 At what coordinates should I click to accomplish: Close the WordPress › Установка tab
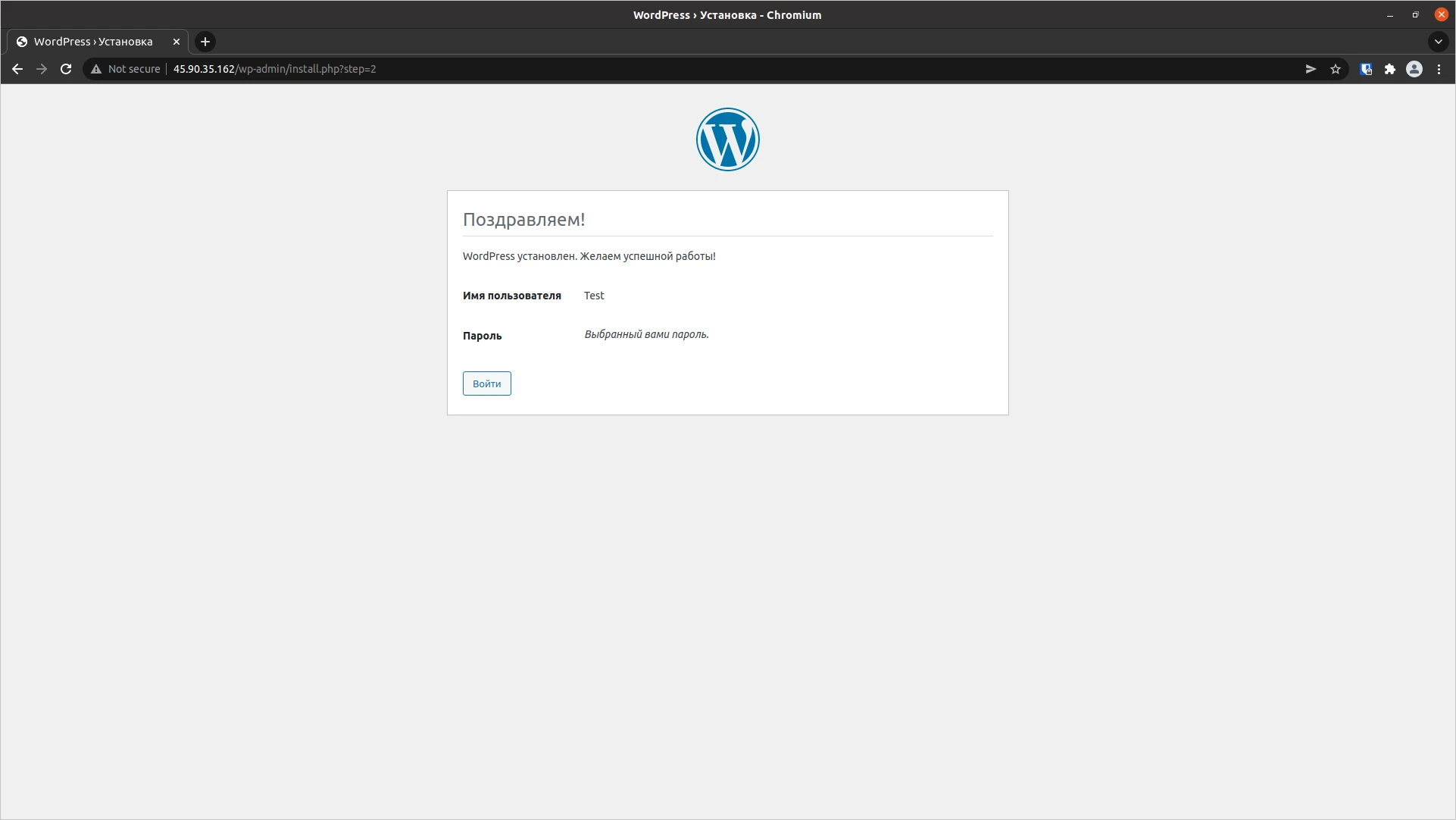[177, 42]
